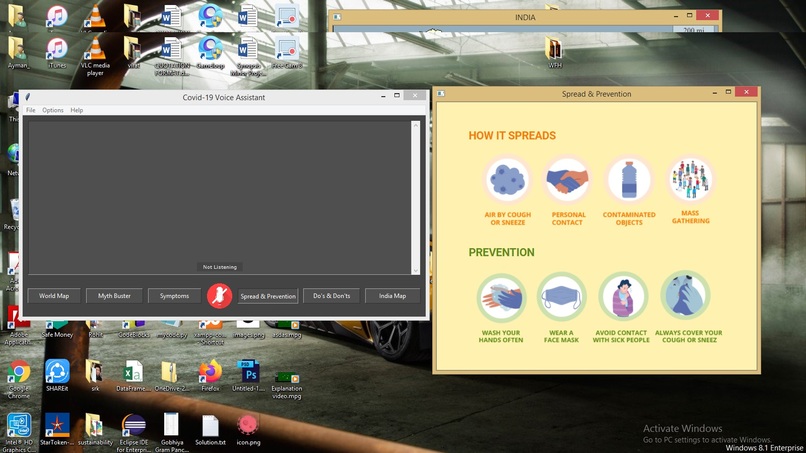Viewport: 806px width, 453px height.
Task: Maximize the Covid-19 Voice Assistant window
Action: [x=397, y=96]
